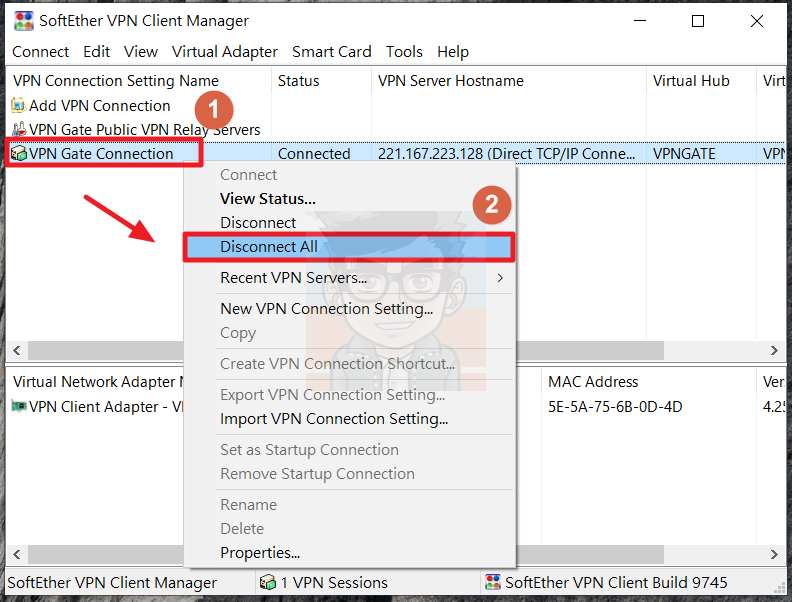792x602 pixels.
Task: Click the Add VPN Connection icon
Action: coord(19,105)
